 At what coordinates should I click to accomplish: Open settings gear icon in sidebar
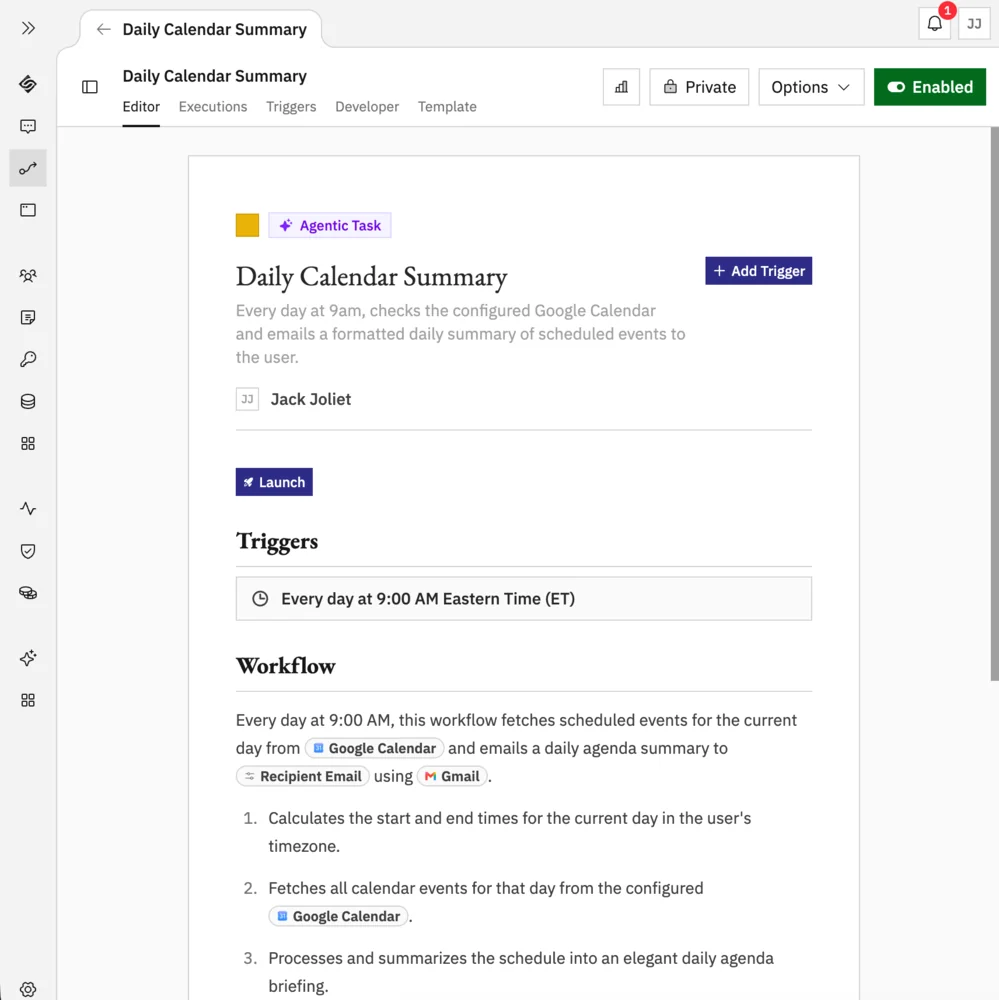pyautogui.click(x=28, y=989)
